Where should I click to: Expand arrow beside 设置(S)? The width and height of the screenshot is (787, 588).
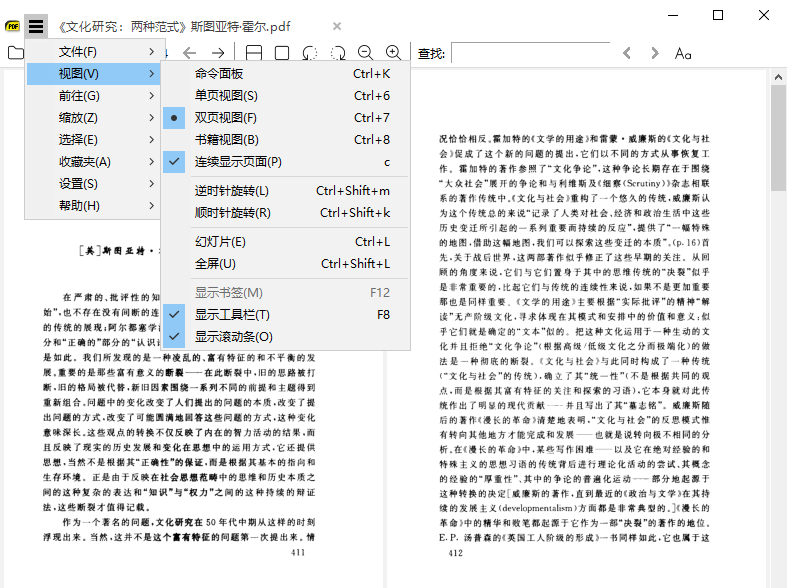click(x=152, y=184)
